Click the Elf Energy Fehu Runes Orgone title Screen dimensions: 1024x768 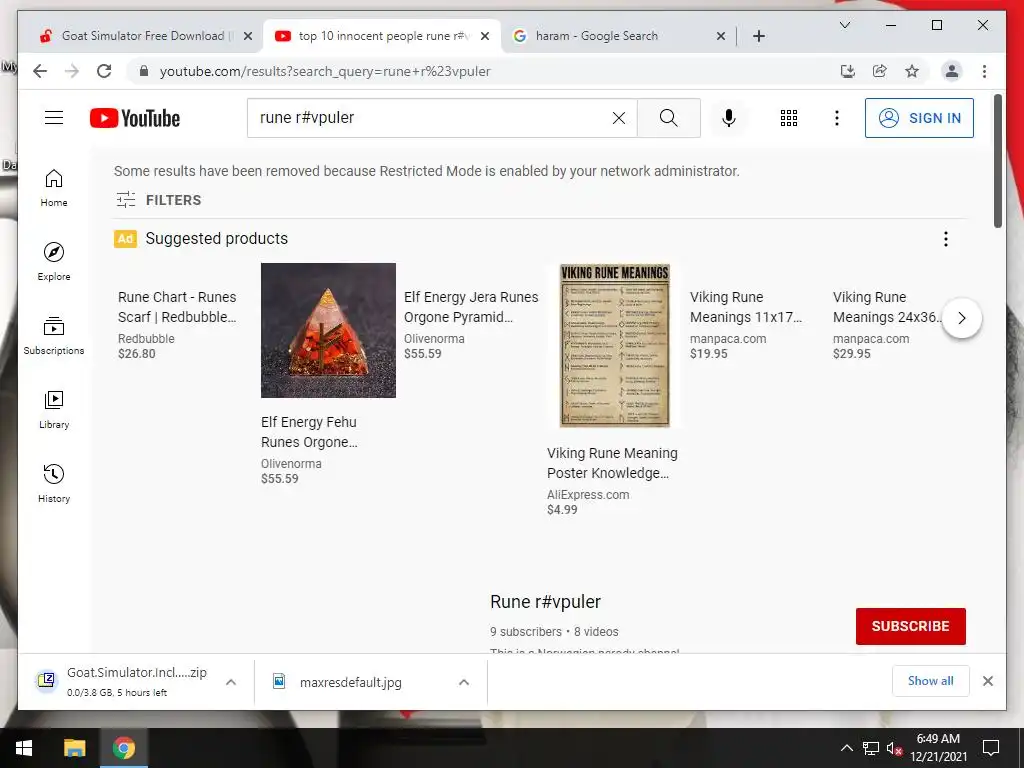(309, 432)
